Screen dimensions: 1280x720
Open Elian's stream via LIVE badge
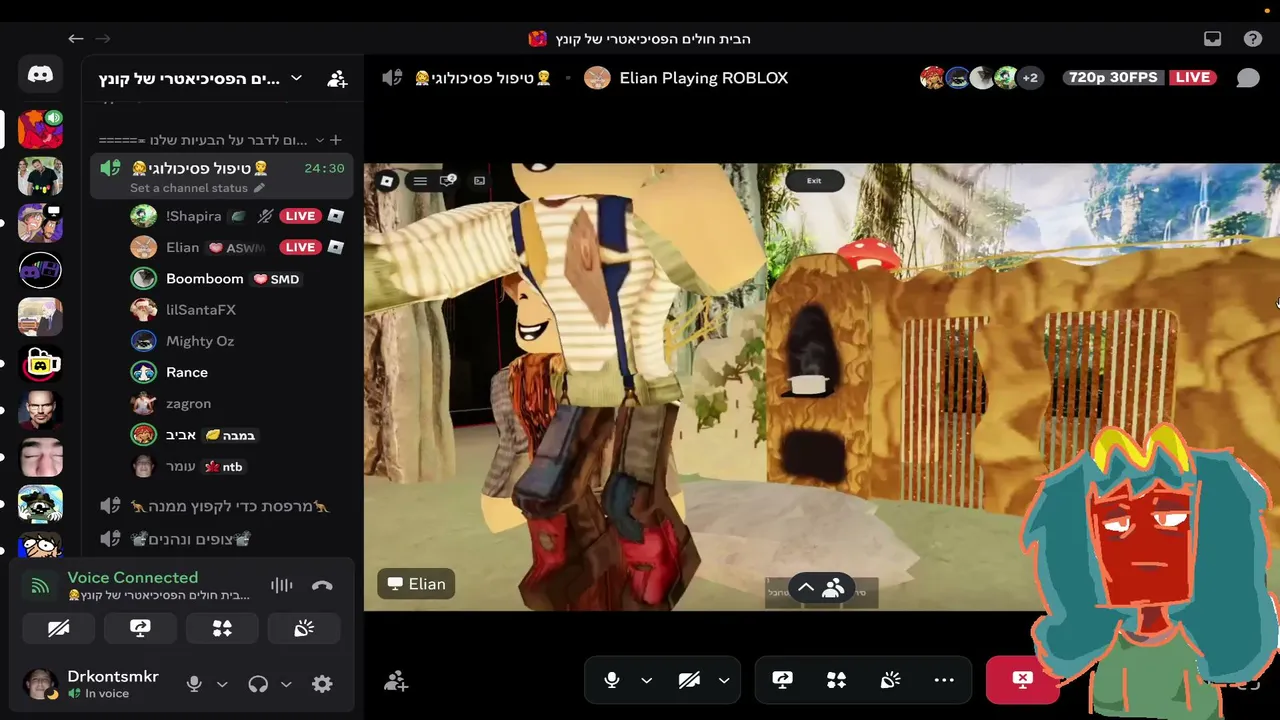point(300,247)
